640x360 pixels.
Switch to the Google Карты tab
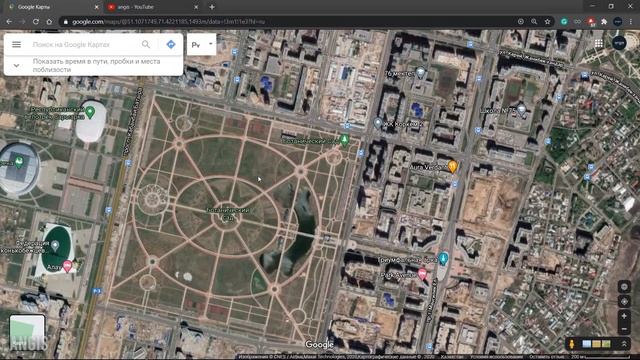pos(53,7)
